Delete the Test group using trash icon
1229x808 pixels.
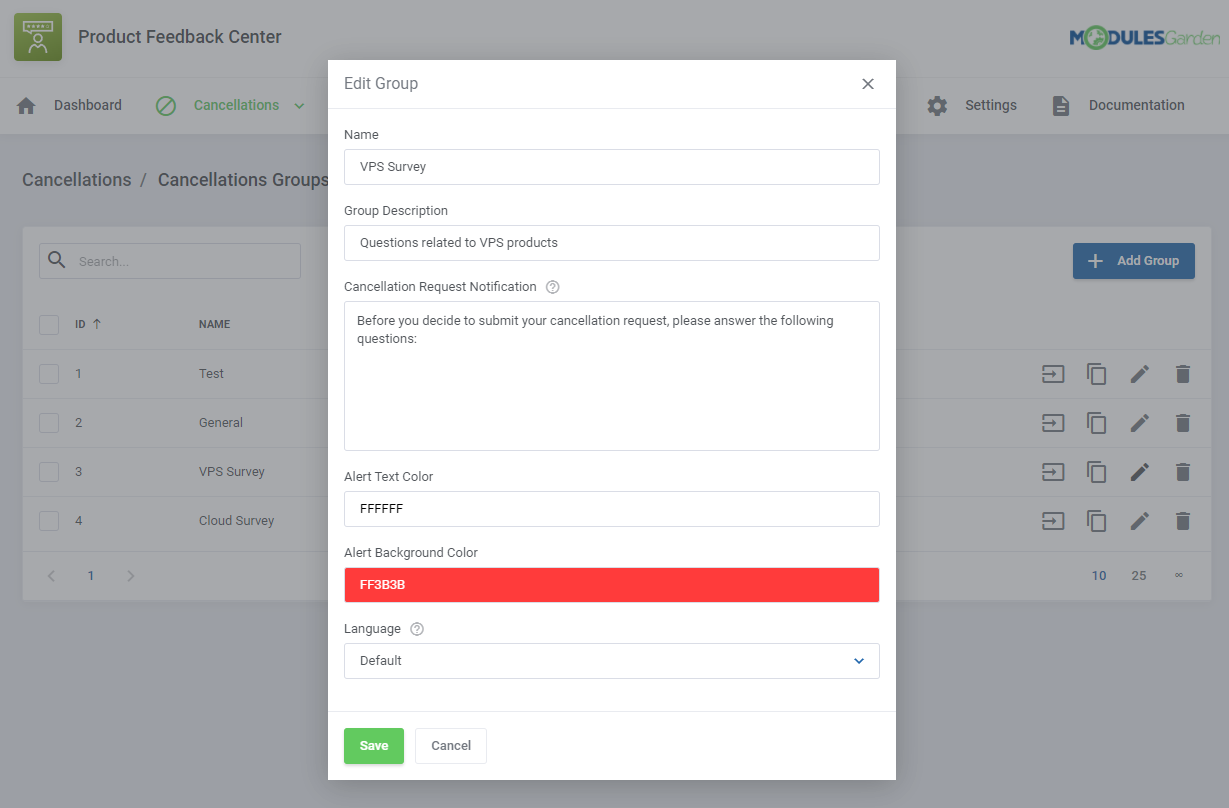pyautogui.click(x=1183, y=373)
